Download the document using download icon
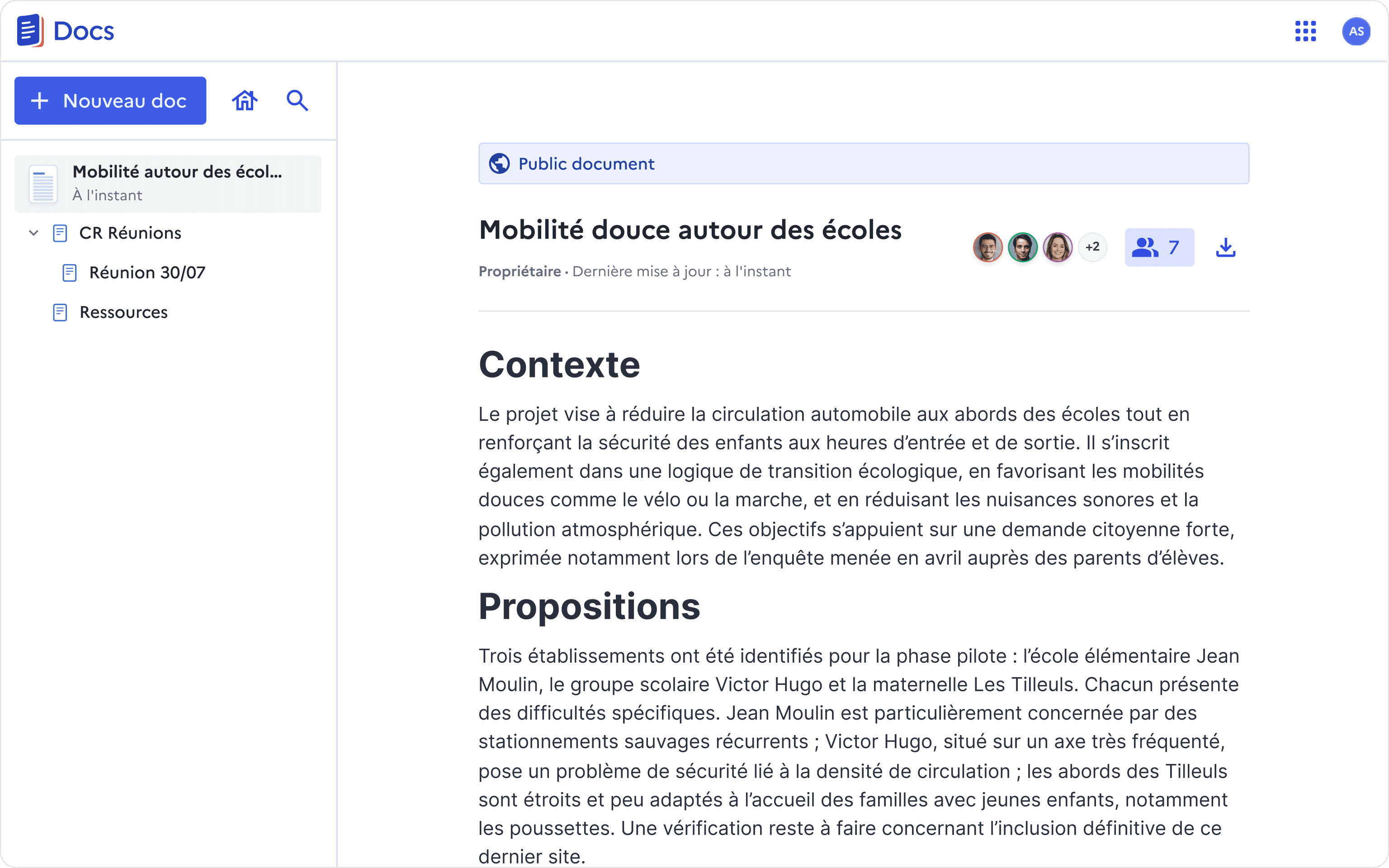The height and width of the screenshot is (868, 1389). [1225, 247]
